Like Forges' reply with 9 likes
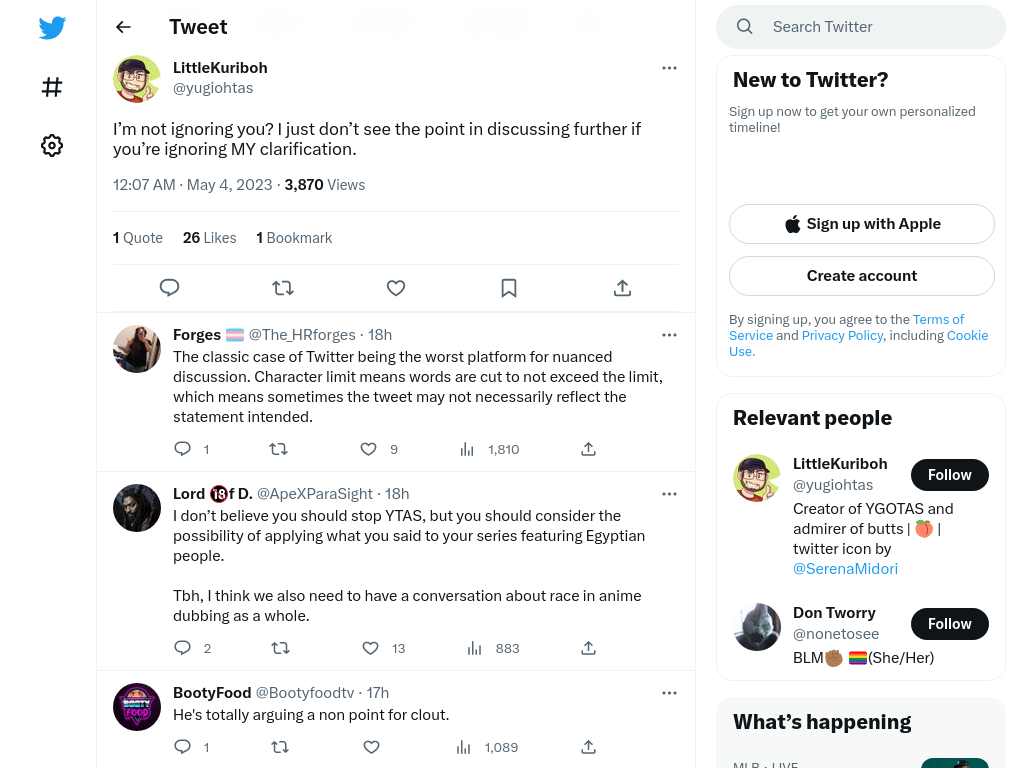 [368, 449]
